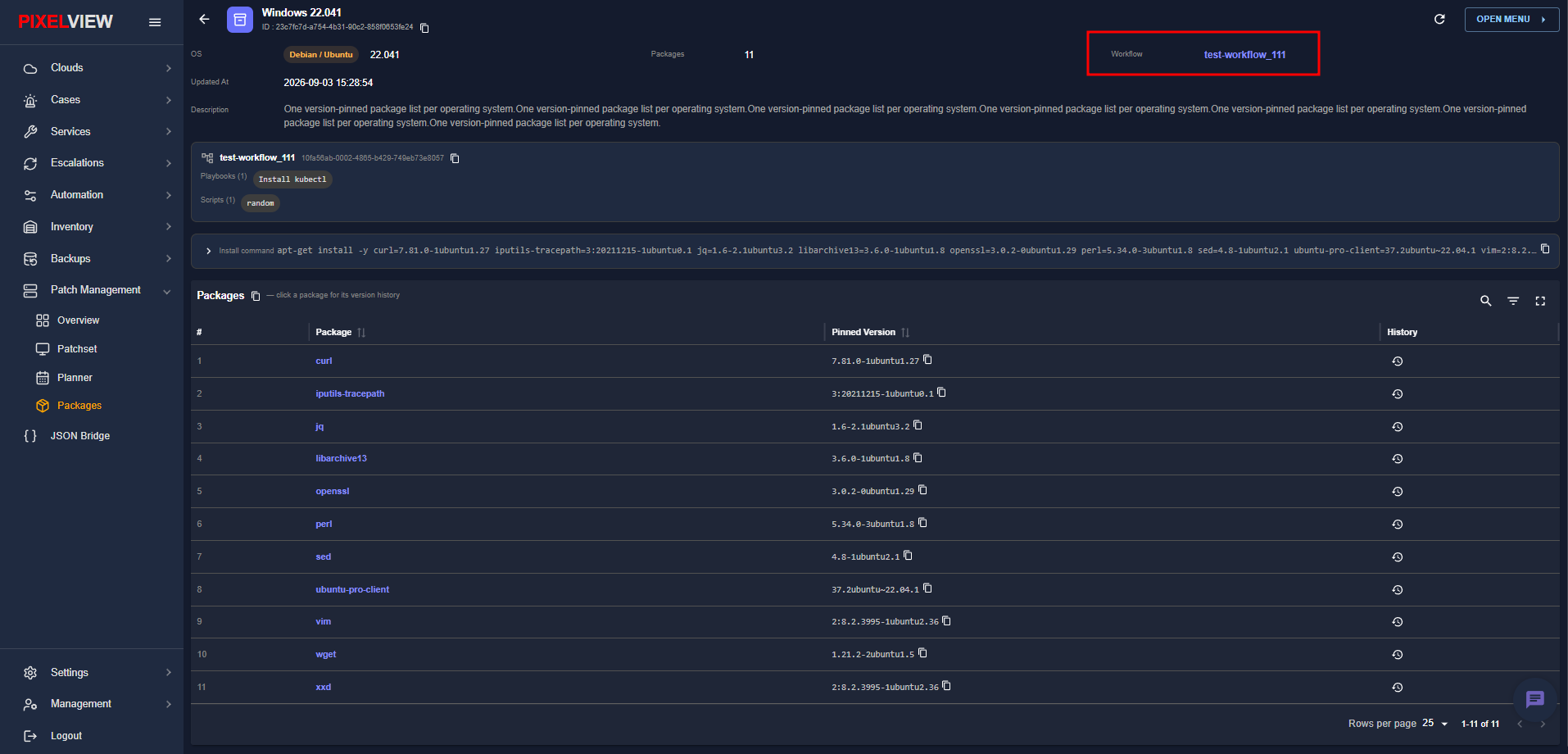Go back using the left arrow icon
Image resolution: width=1568 pixels, height=754 pixels.
205,19
